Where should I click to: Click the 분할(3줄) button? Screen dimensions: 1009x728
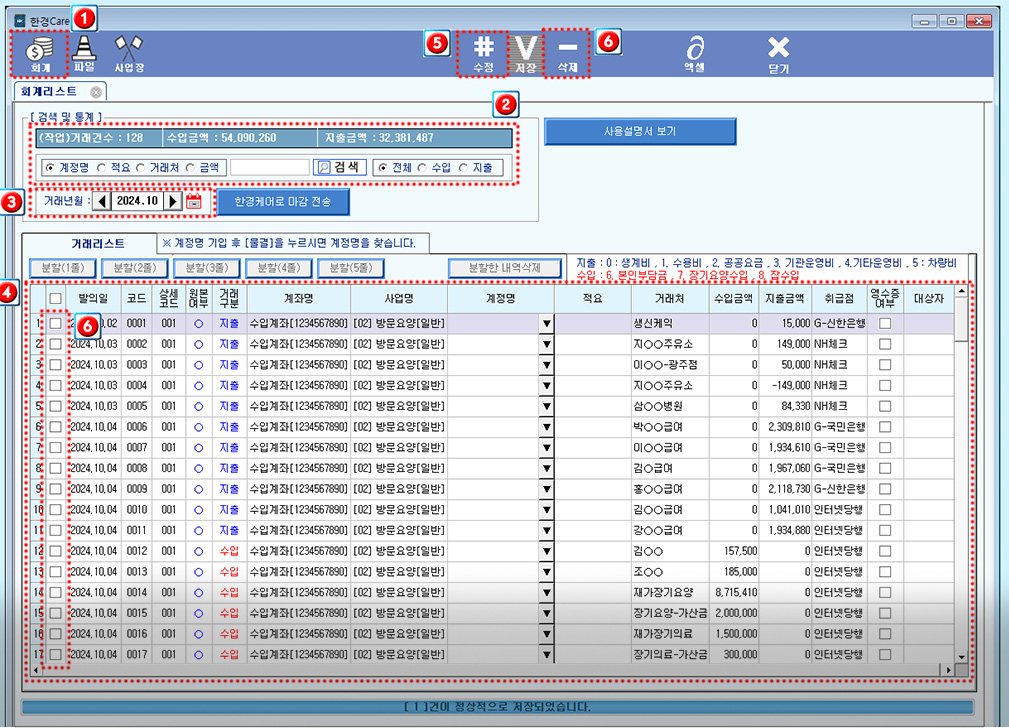(207, 268)
